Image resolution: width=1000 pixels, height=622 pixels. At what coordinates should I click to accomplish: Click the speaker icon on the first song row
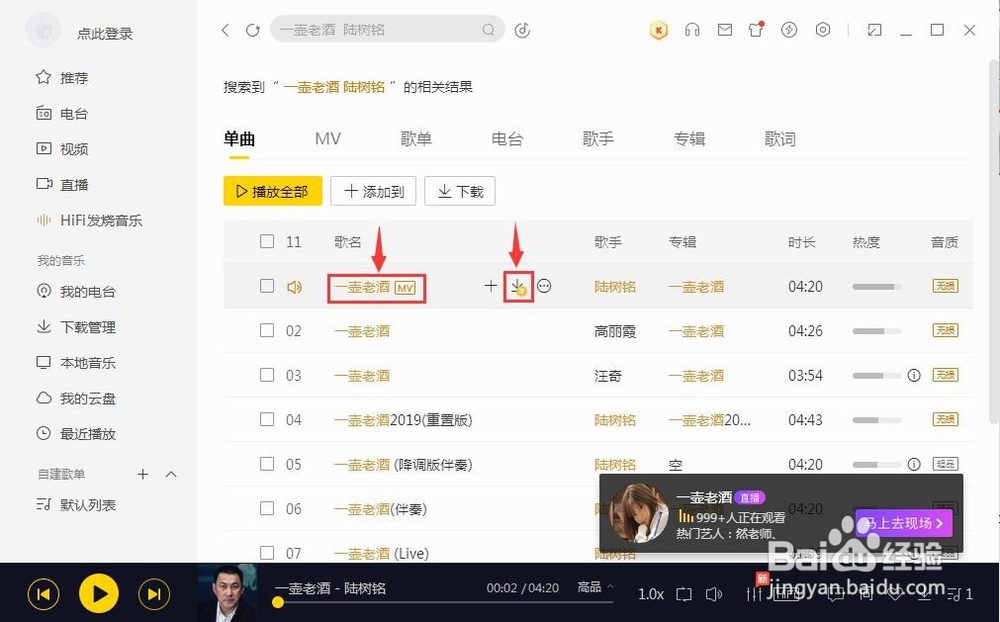point(294,287)
